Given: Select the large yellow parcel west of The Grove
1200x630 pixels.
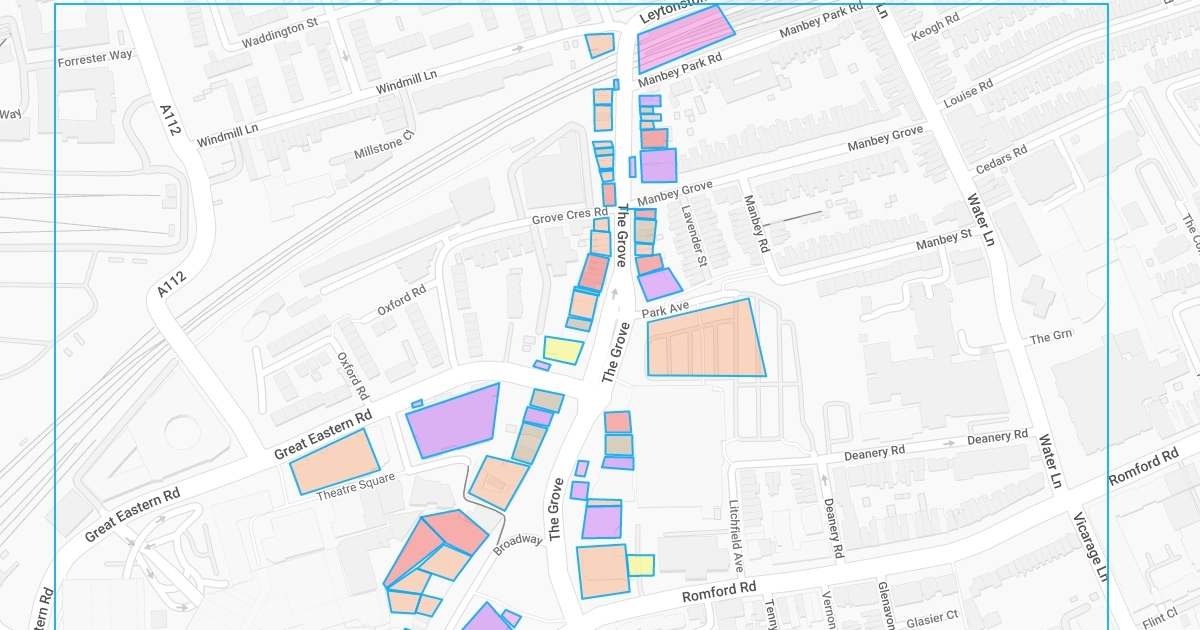Looking at the screenshot, I should 563,350.
